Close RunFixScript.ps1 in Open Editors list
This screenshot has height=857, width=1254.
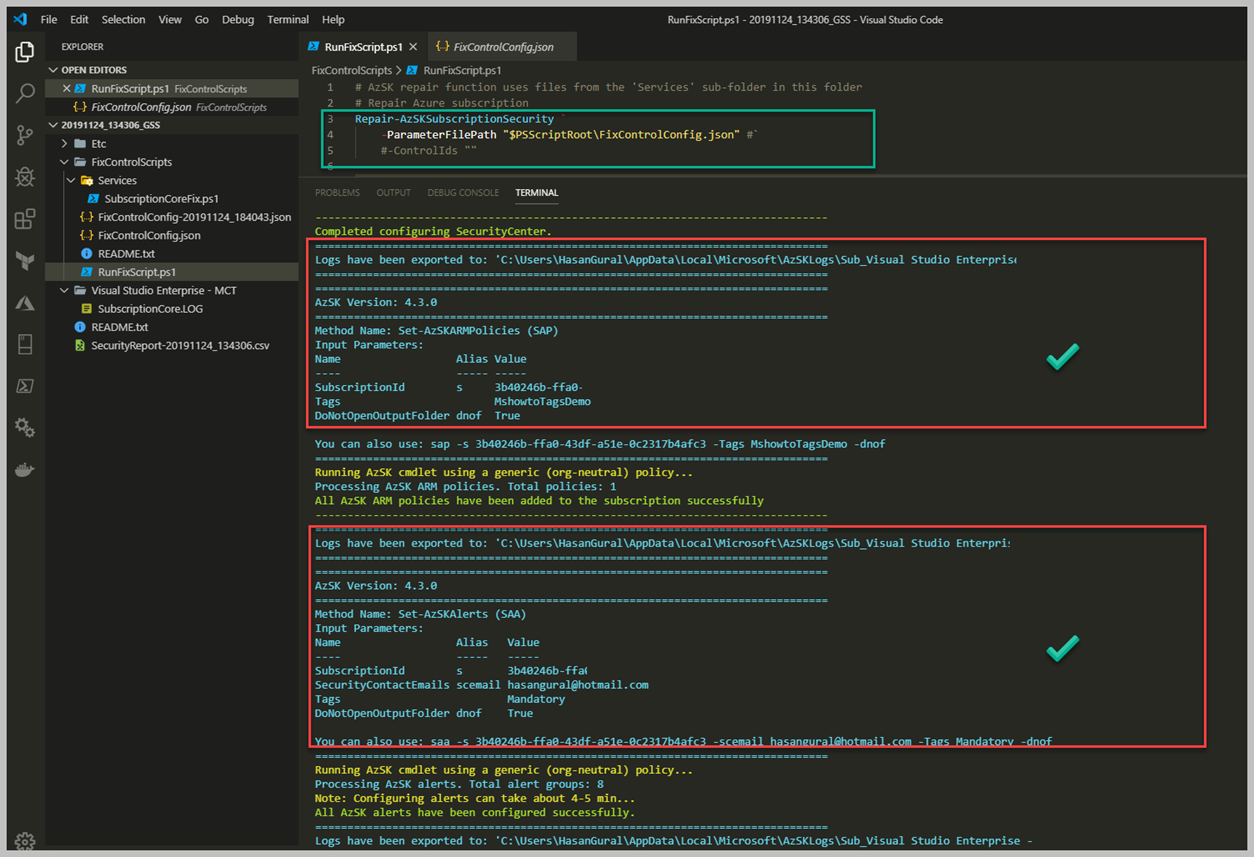tap(66, 89)
